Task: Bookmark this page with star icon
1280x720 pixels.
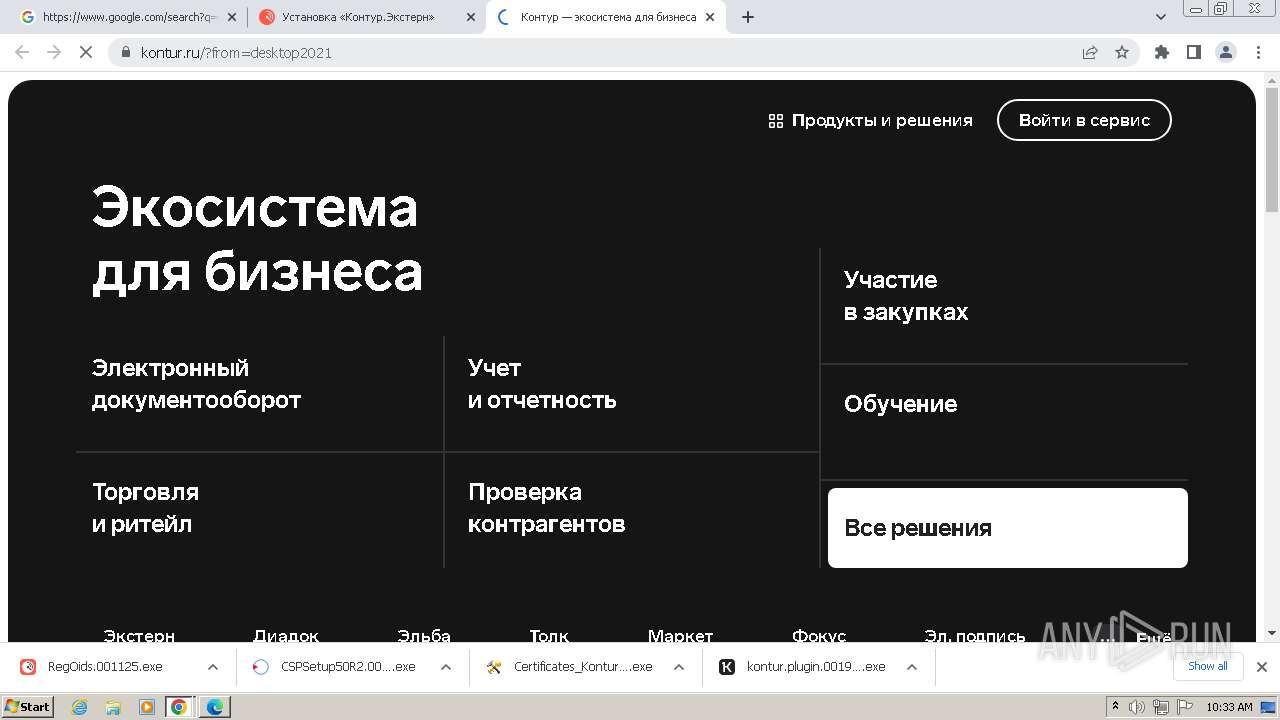Action: click(1122, 53)
